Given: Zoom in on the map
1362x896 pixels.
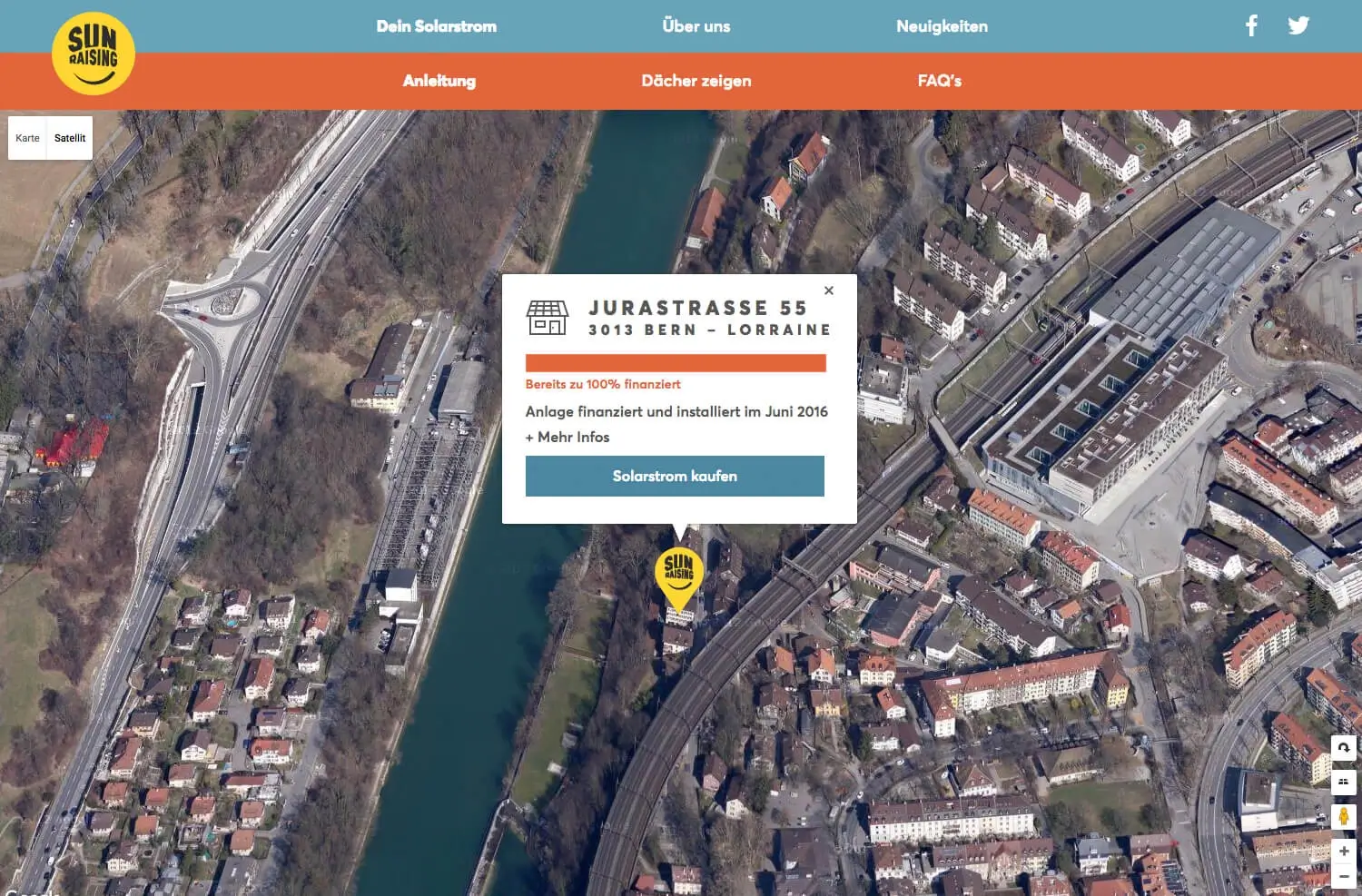Looking at the screenshot, I should [1344, 852].
